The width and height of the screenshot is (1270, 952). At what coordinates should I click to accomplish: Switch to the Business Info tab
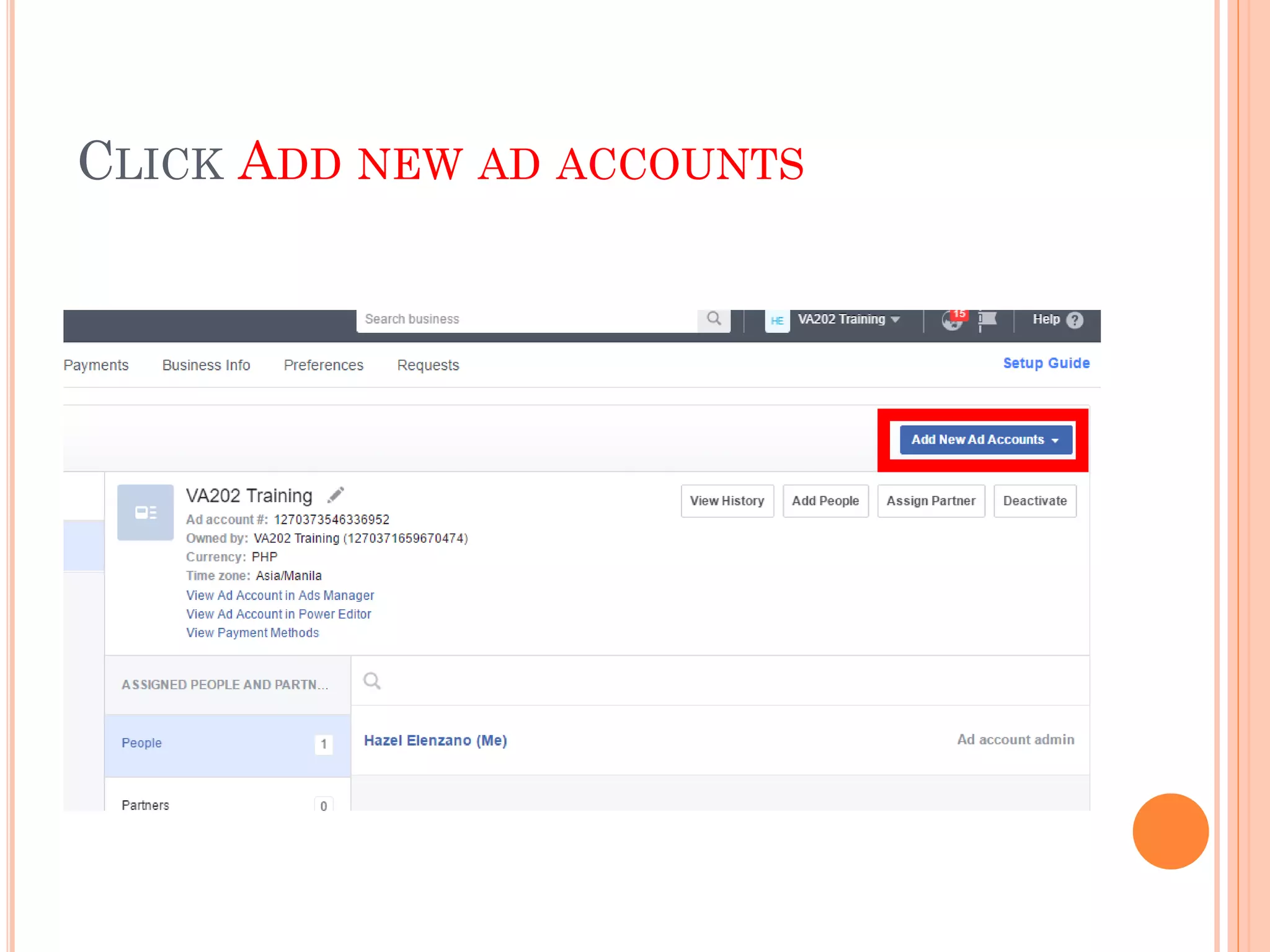(x=206, y=365)
